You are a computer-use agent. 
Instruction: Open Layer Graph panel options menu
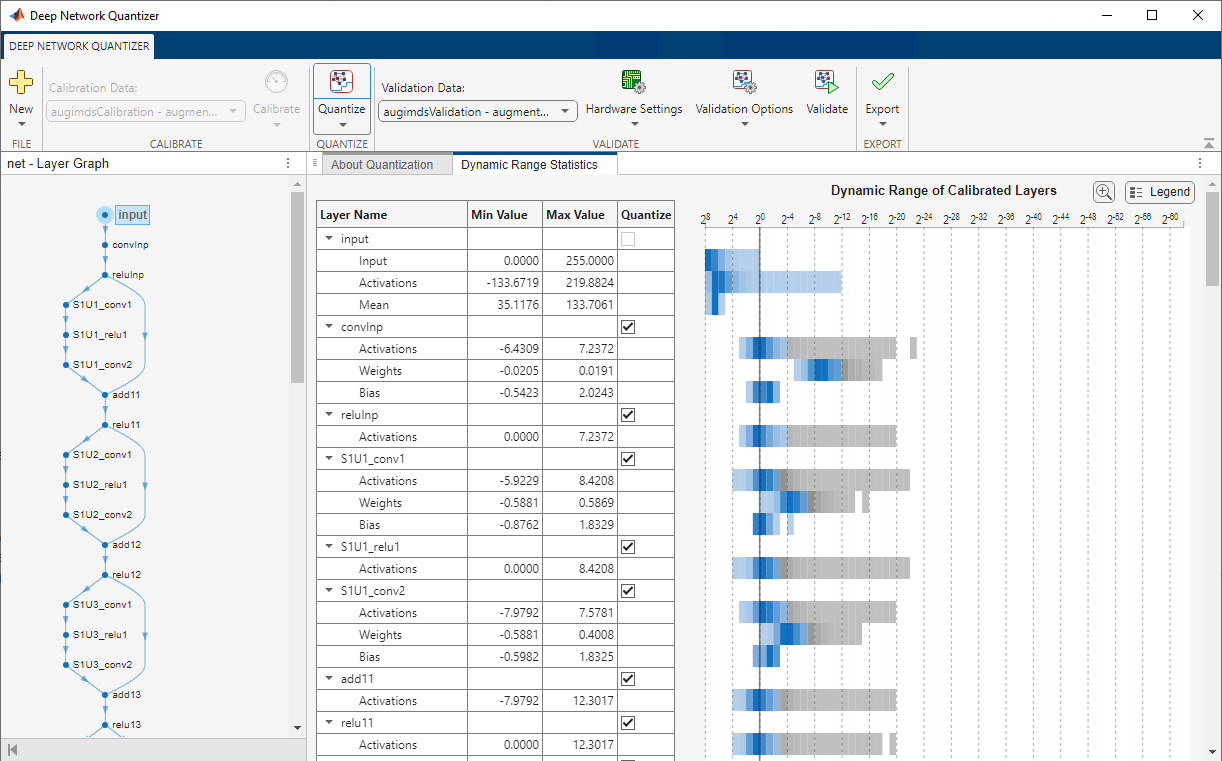[x=288, y=164]
